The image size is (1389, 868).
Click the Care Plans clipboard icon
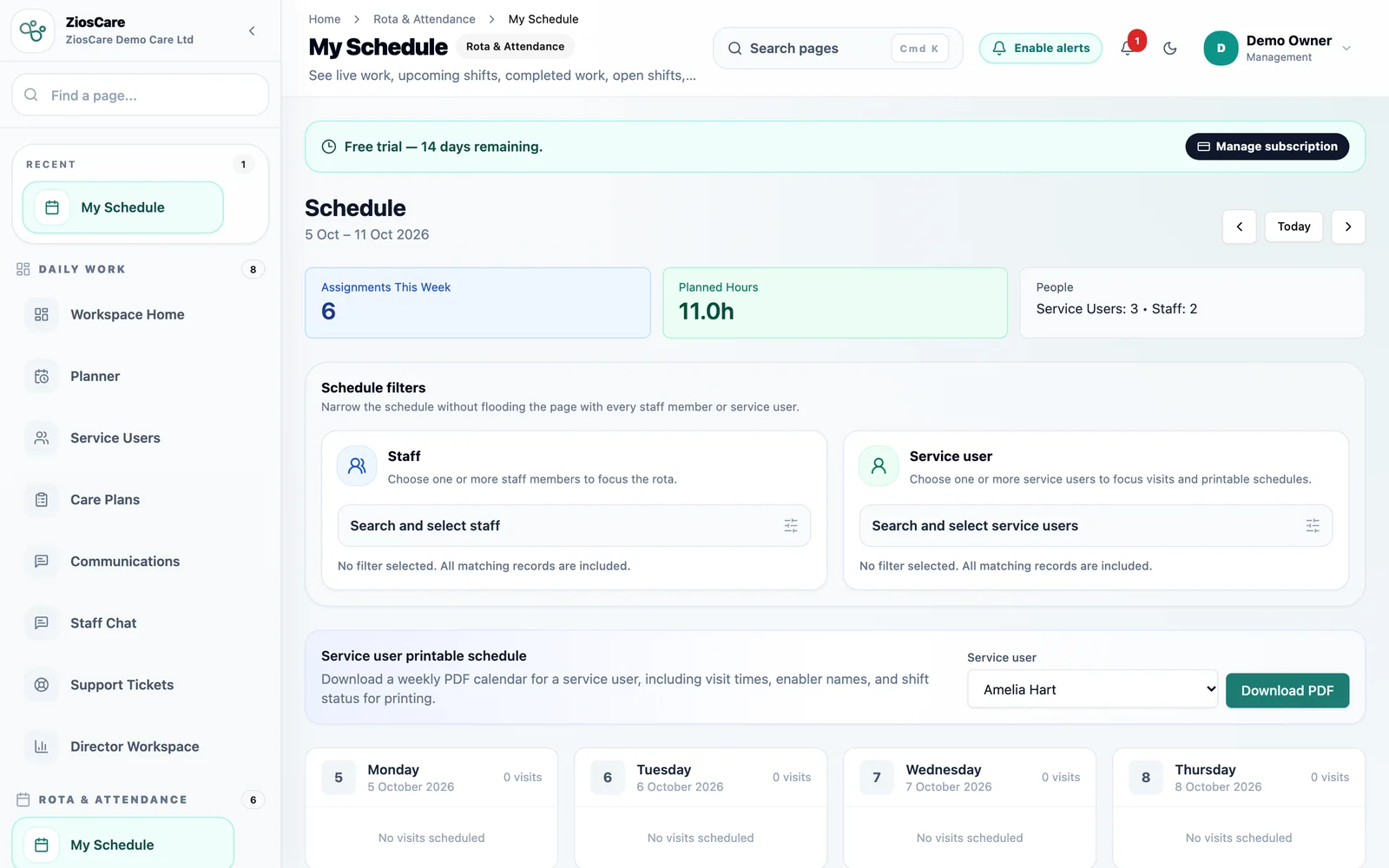pos(42,500)
